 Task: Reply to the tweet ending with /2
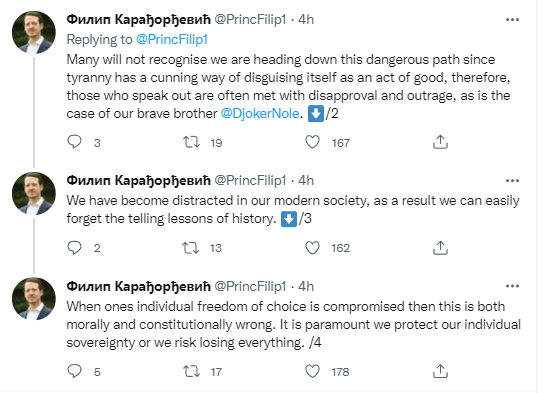[x=74, y=142]
